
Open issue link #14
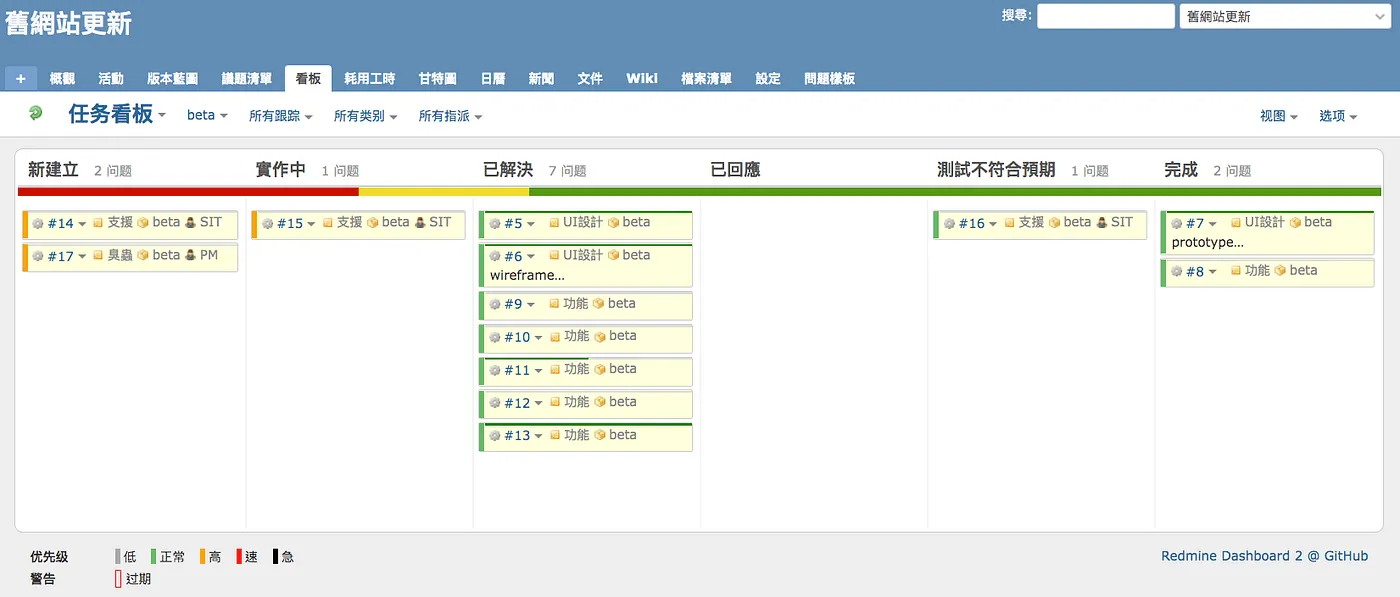[x=60, y=223]
